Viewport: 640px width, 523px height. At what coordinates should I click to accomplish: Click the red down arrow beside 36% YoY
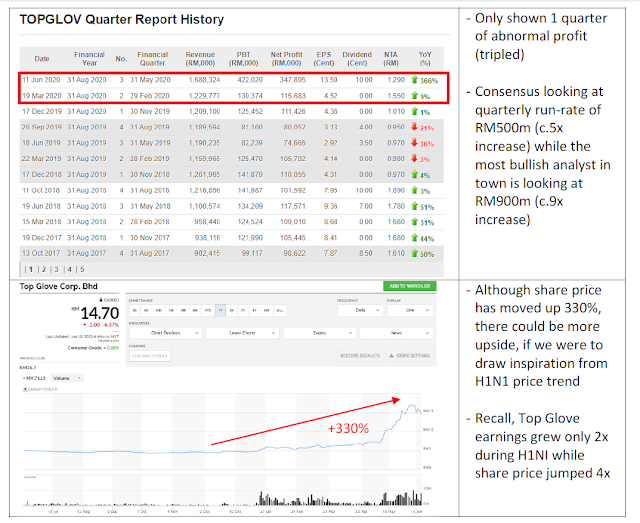[415, 143]
